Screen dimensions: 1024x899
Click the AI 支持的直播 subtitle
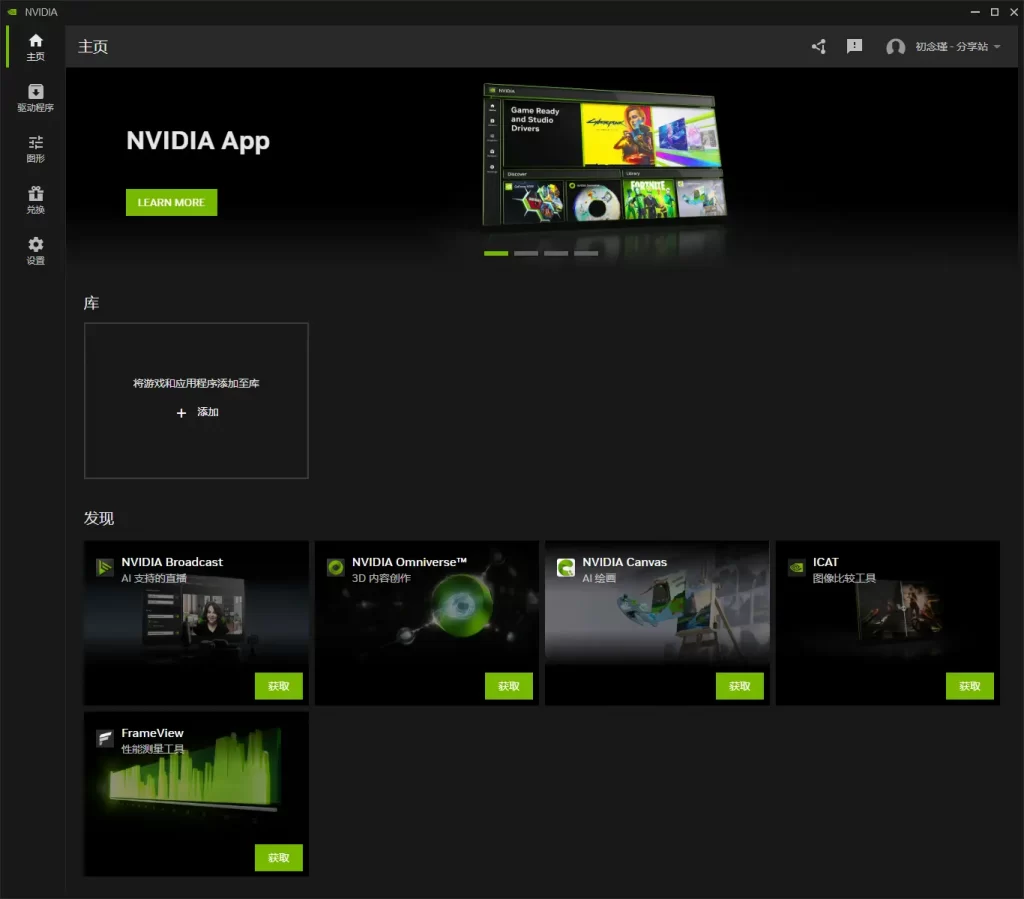pos(153,578)
